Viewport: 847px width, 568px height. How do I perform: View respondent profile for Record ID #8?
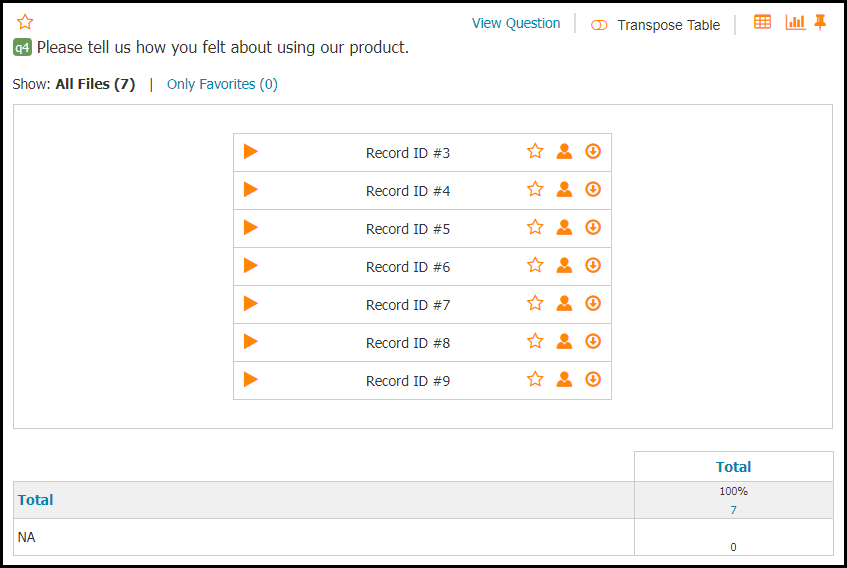click(564, 341)
